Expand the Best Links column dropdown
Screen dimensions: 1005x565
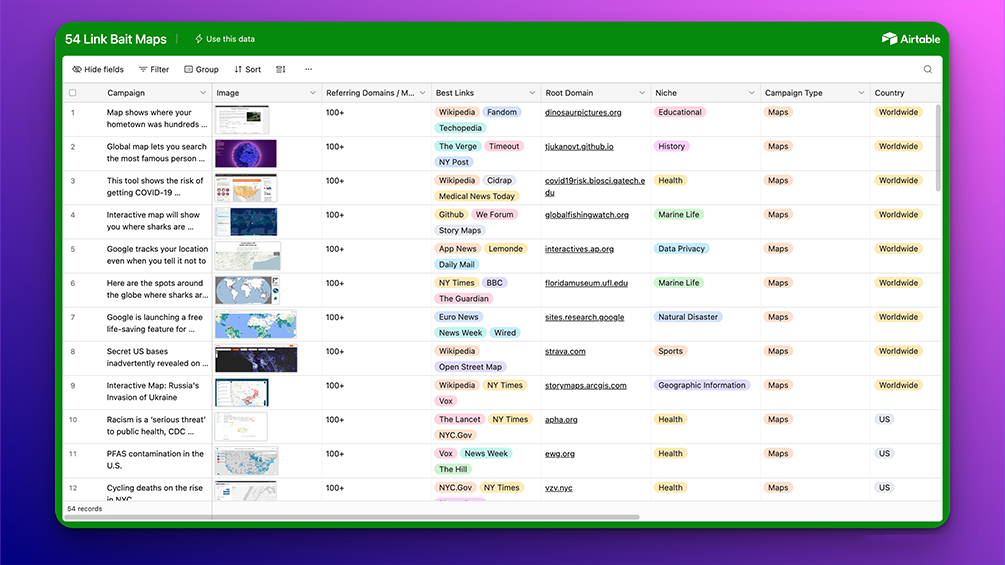coord(532,93)
